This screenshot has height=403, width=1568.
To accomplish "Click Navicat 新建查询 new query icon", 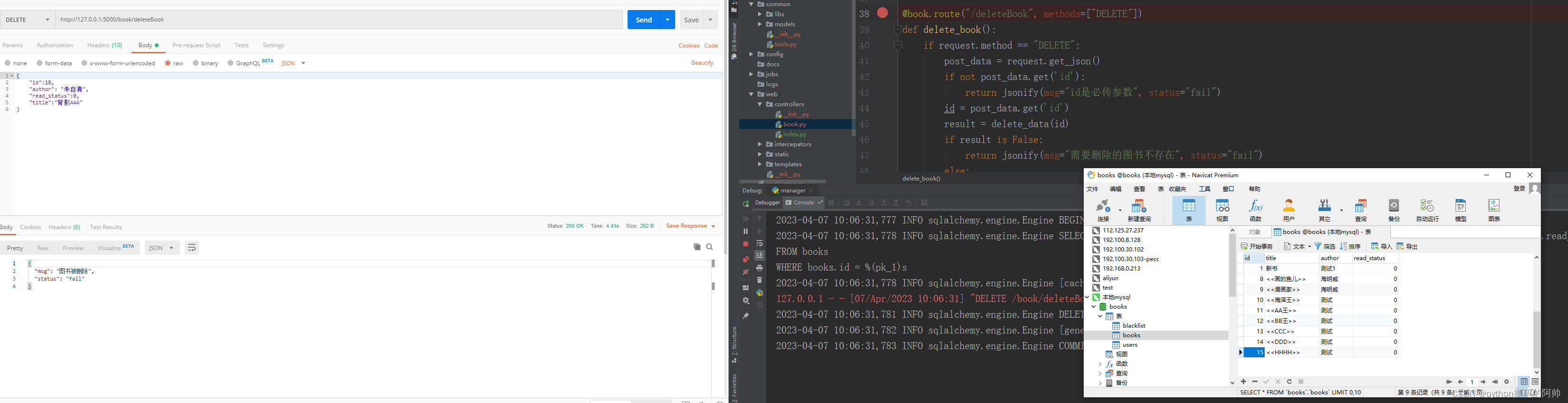I will [x=1139, y=210].
